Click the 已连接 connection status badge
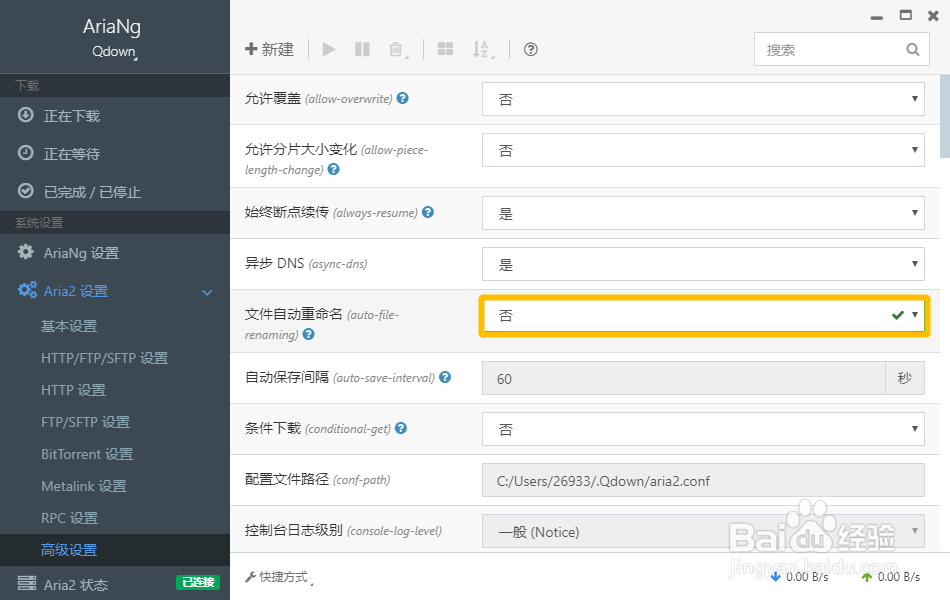The image size is (950, 600). (198, 582)
